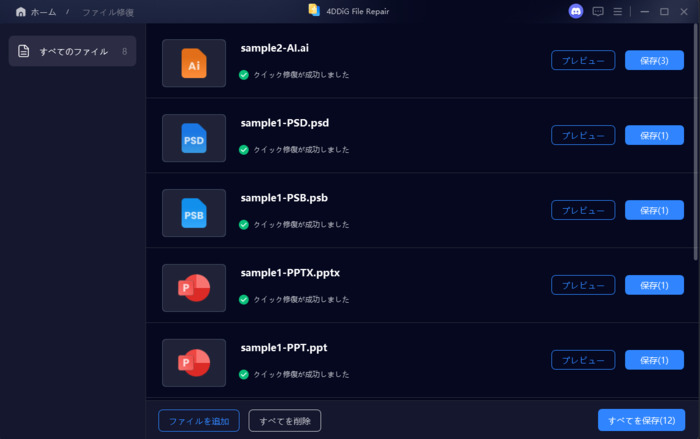Save sample2-AI.ai with 保存(3)
The image size is (700, 439).
[x=654, y=60]
